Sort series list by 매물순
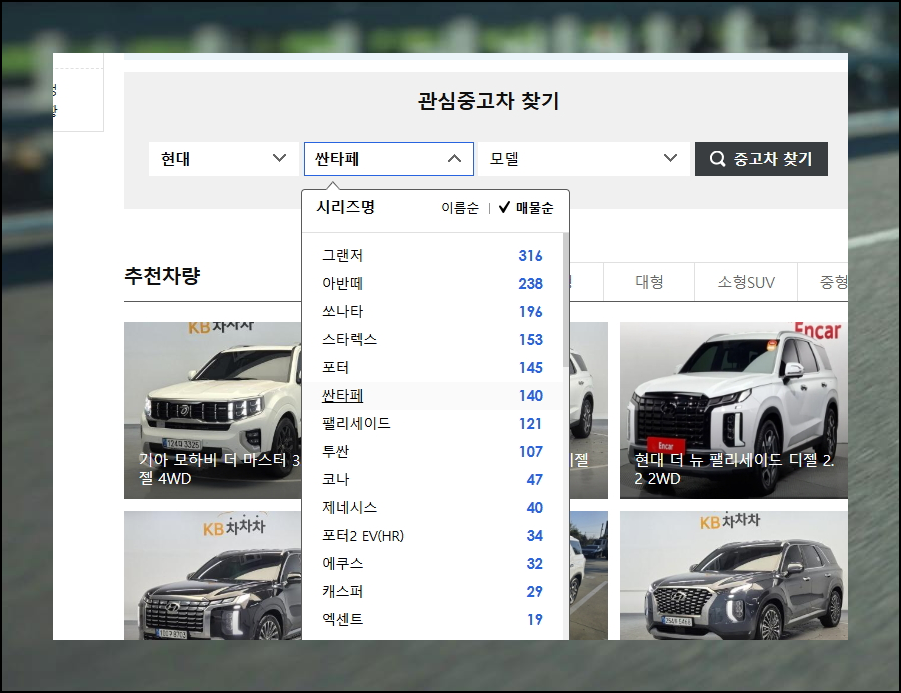This screenshot has width=901, height=693. (x=526, y=208)
